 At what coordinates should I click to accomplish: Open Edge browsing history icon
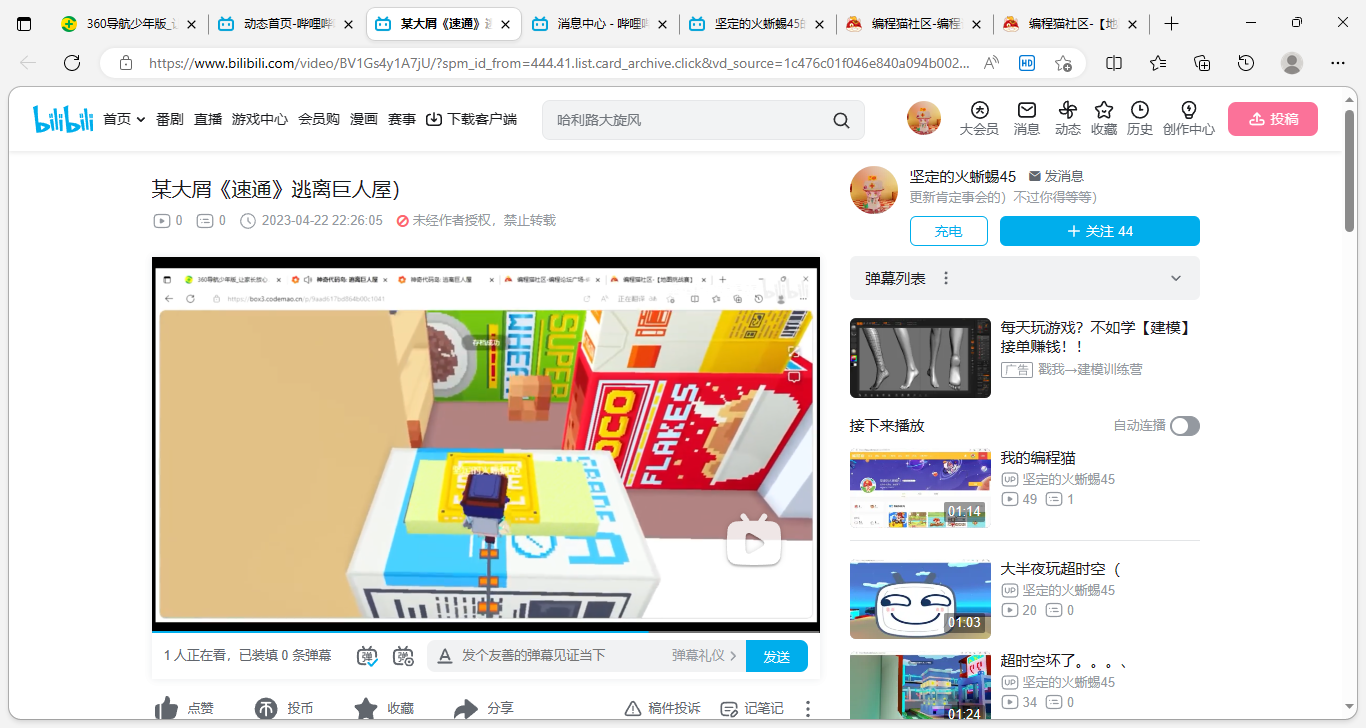click(x=1246, y=63)
